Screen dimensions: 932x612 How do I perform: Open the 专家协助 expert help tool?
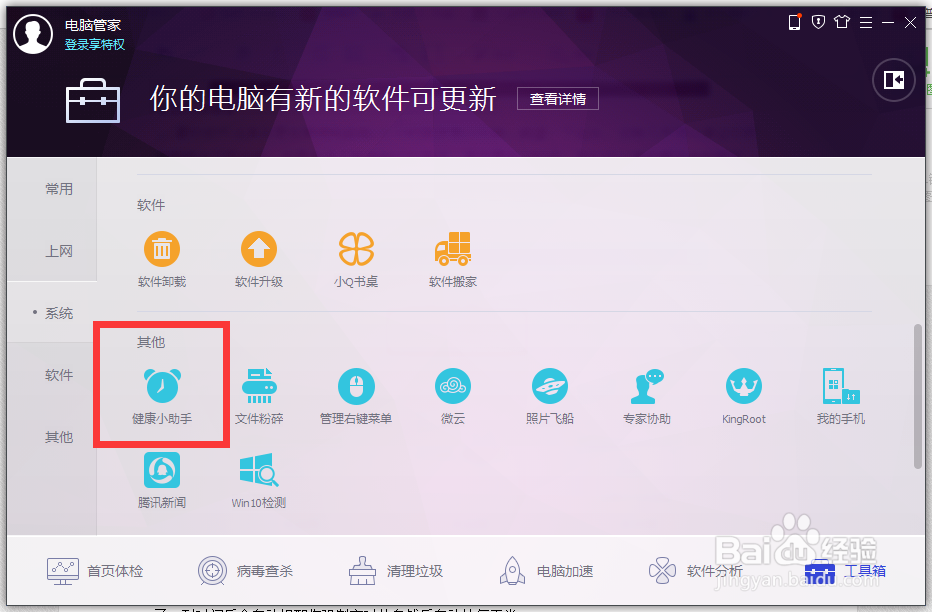click(x=647, y=396)
